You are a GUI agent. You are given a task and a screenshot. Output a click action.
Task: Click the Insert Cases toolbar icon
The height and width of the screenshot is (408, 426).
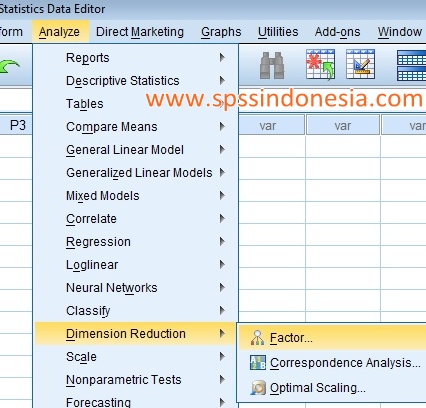coord(320,65)
